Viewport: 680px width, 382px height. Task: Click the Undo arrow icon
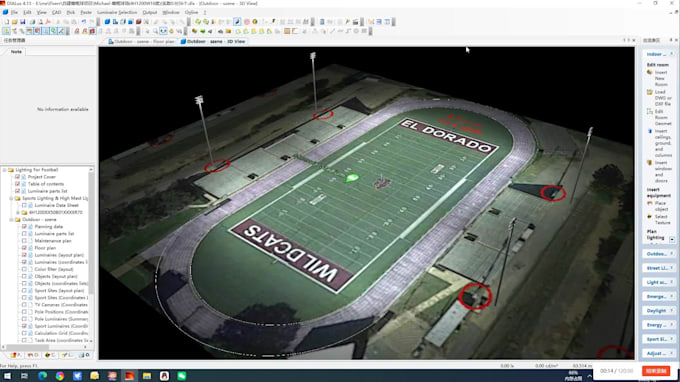[x=83, y=22]
